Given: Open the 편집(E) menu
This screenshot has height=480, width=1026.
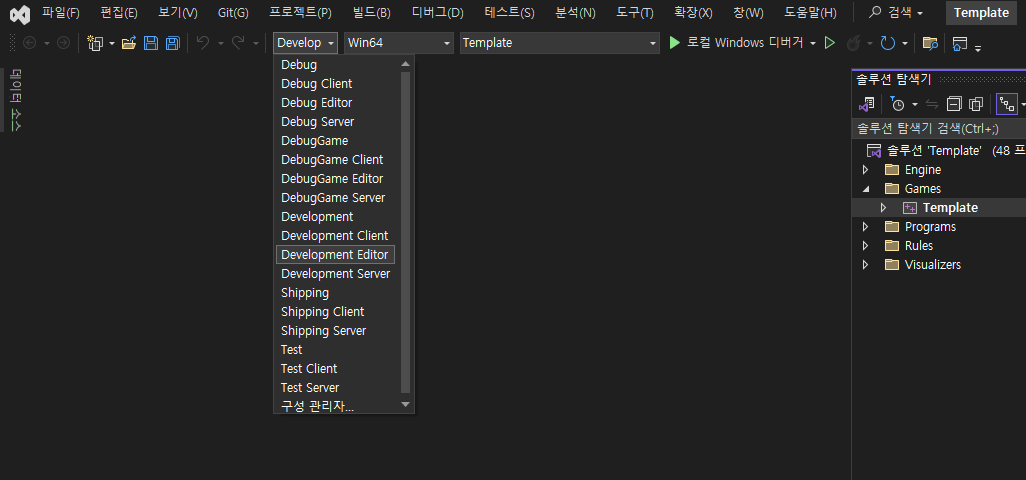Looking at the screenshot, I should click(x=119, y=12).
